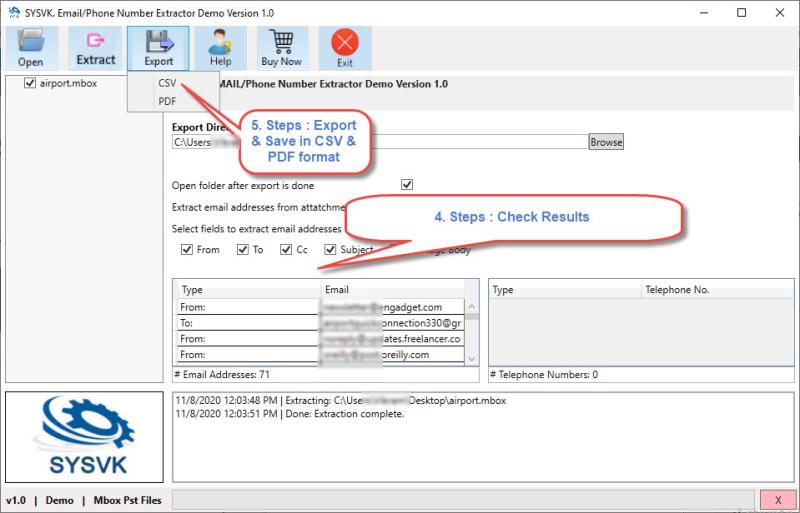Click the SYSVK logo image
The height and width of the screenshot is (513, 800).
click(x=85, y=437)
